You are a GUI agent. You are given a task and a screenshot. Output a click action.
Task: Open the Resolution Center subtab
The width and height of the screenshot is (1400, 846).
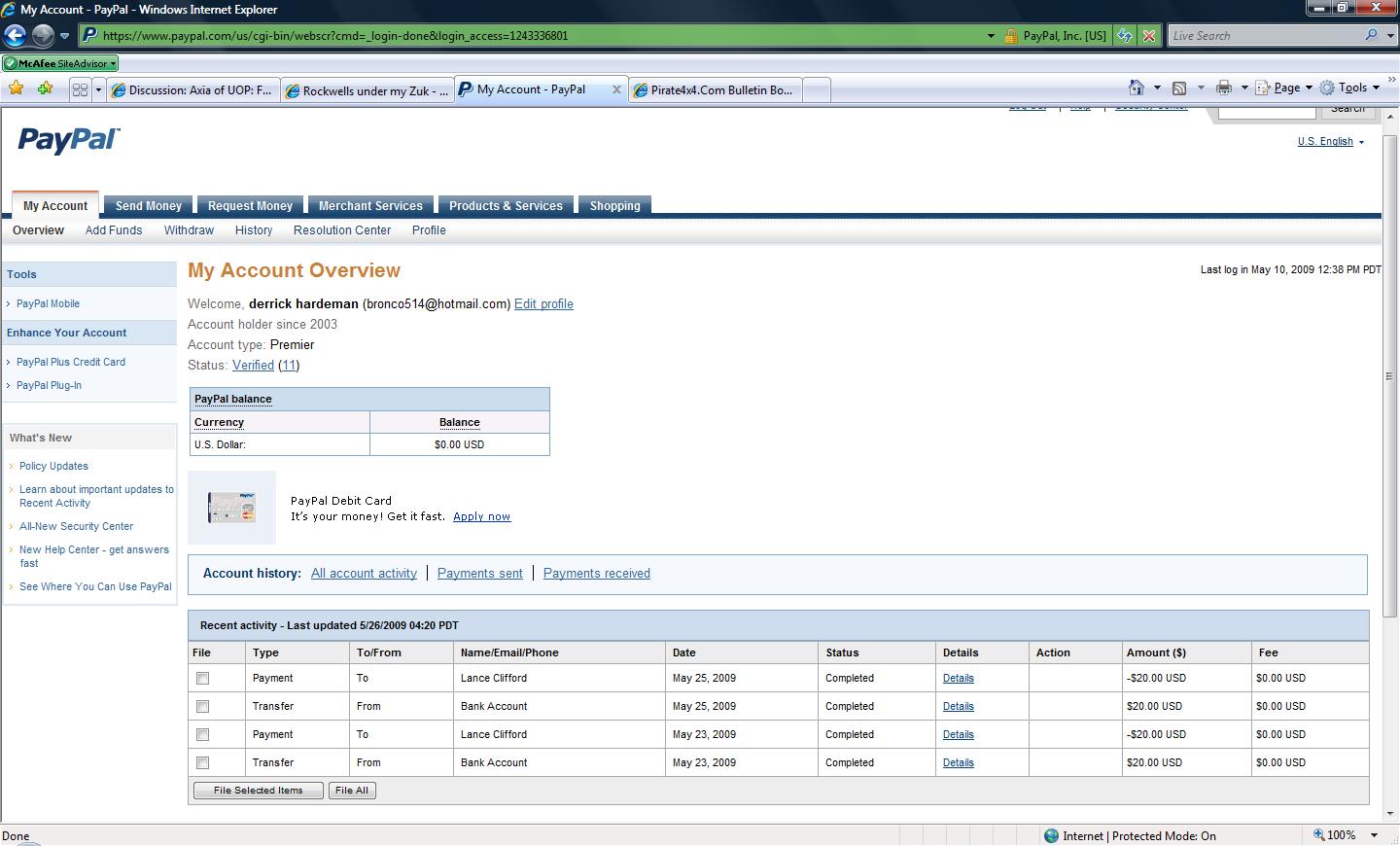[342, 230]
